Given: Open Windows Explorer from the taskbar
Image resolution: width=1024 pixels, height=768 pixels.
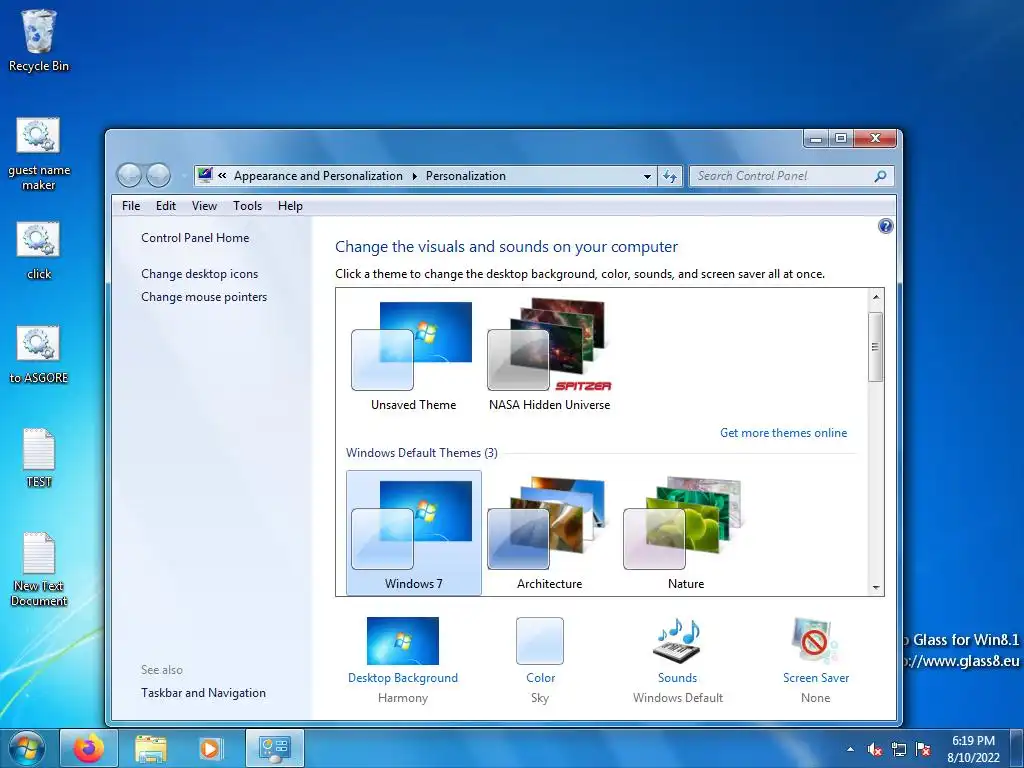Looking at the screenshot, I should [x=151, y=748].
